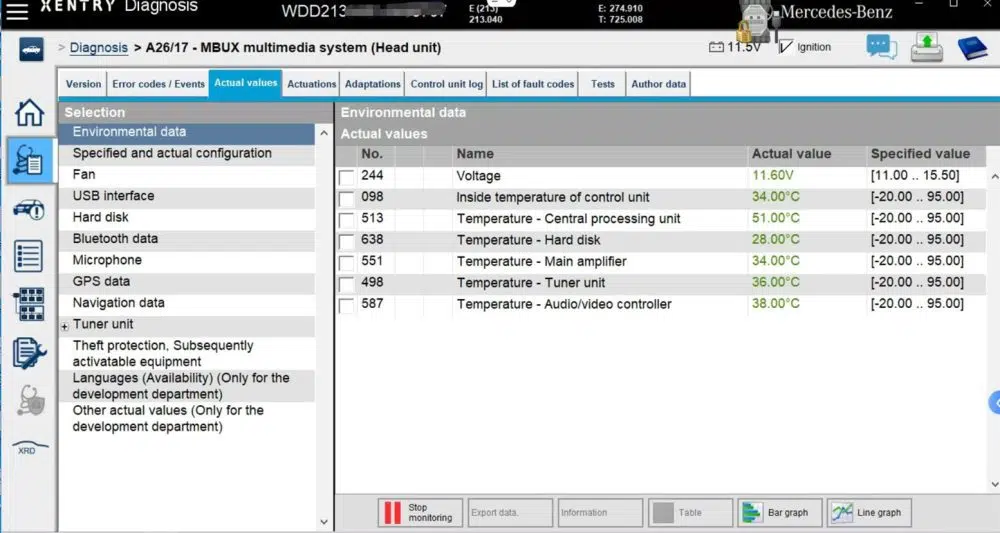Viewport: 1000px width, 533px height.
Task: Click the Actual value column header
Action: (x=791, y=154)
